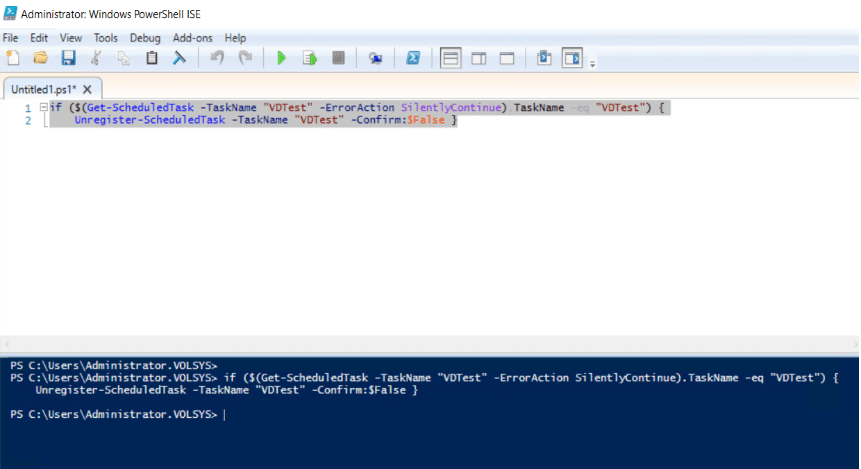Image resolution: width=861 pixels, height=469 pixels.
Task: Run Selection toolbar icon
Action: [310, 58]
